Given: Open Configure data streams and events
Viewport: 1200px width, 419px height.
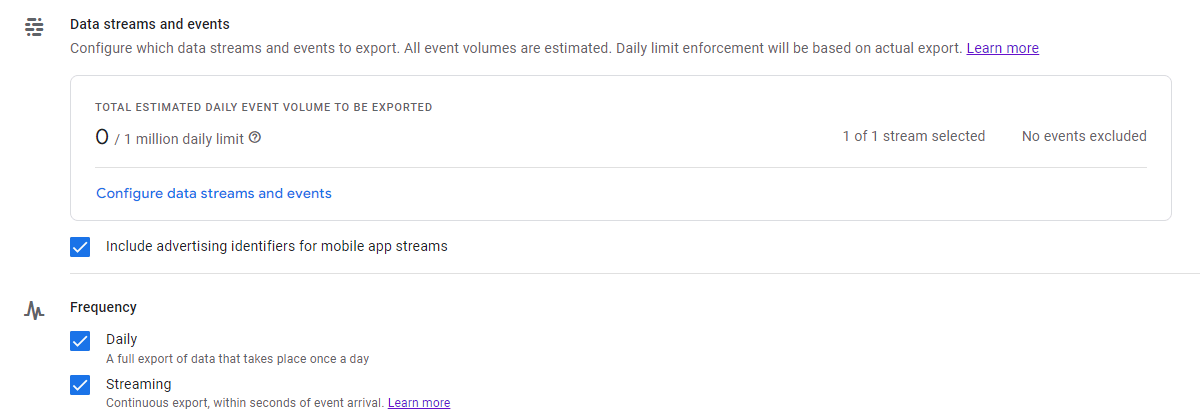Looking at the screenshot, I should point(213,193).
